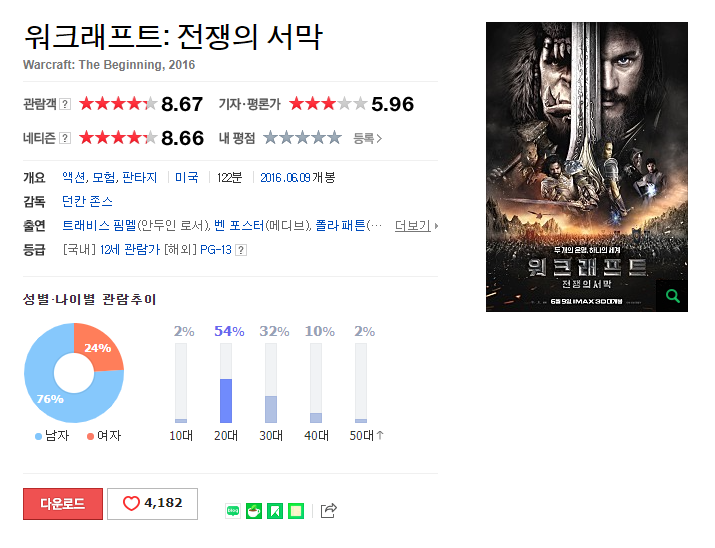Like the movie with the heart button
Image resolution: width=715 pixels, height=548 pixels.
pos(152,504)
